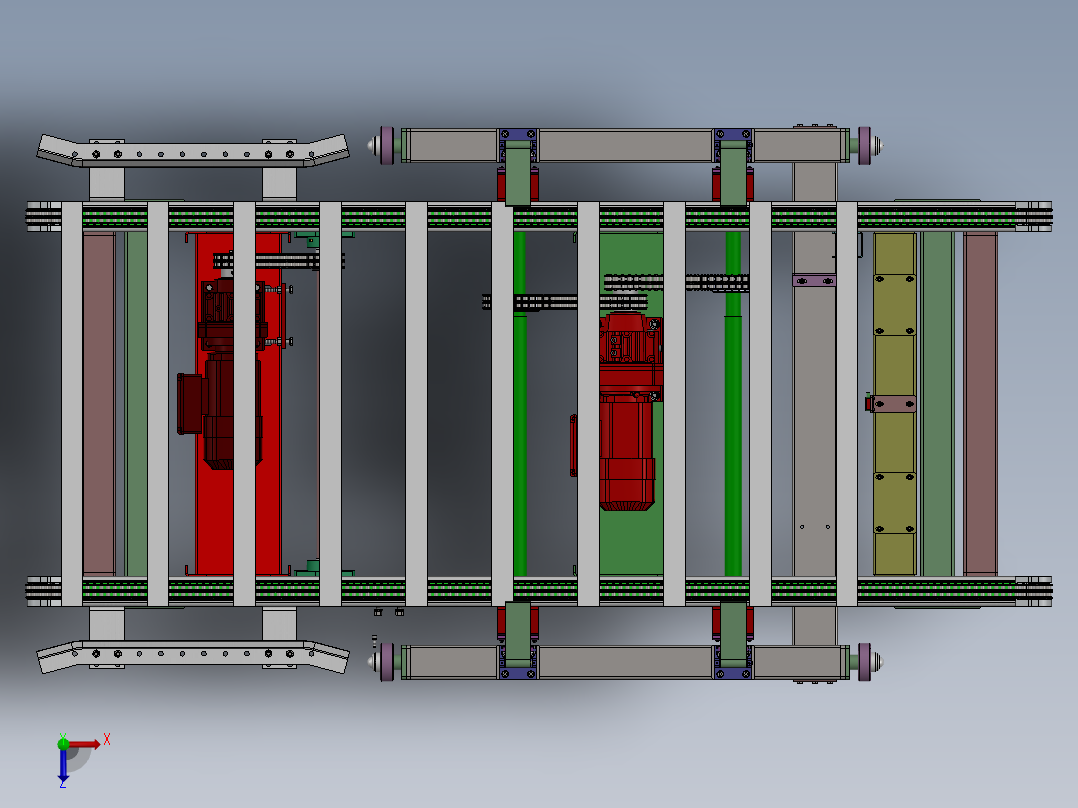1078x808 pixels.
Task: Select the purple wheel at lower beam's left end
Action: 387,662
